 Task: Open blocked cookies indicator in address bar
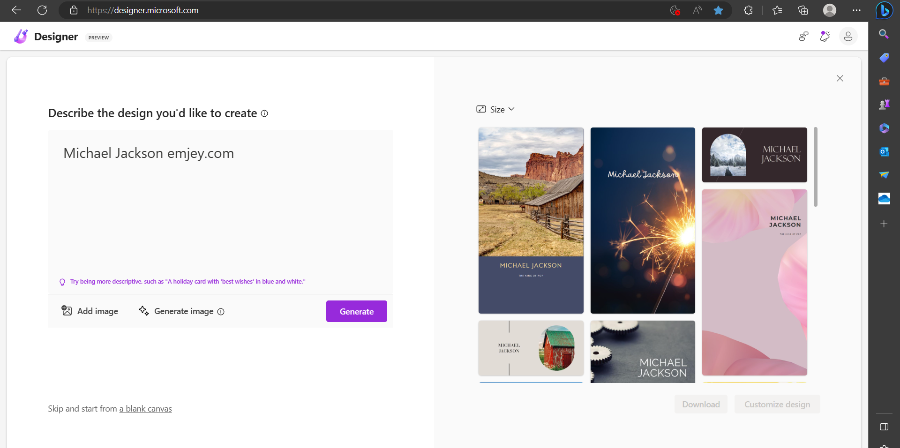click(x=675, y=10)
